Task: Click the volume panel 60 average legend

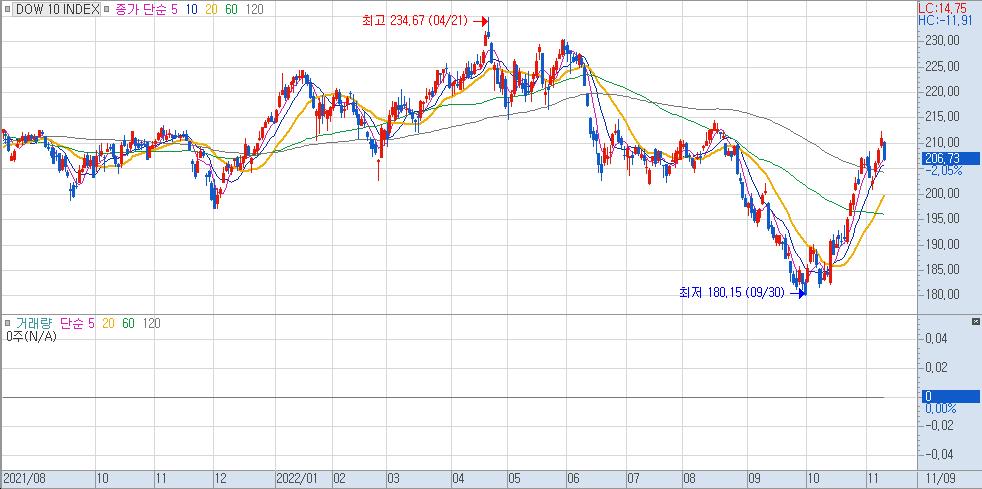Action: [128, 324]
